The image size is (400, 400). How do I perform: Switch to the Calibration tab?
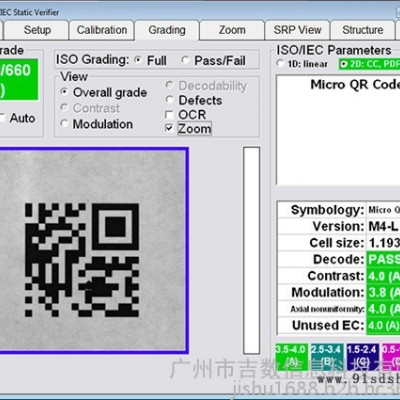(102, 30)
